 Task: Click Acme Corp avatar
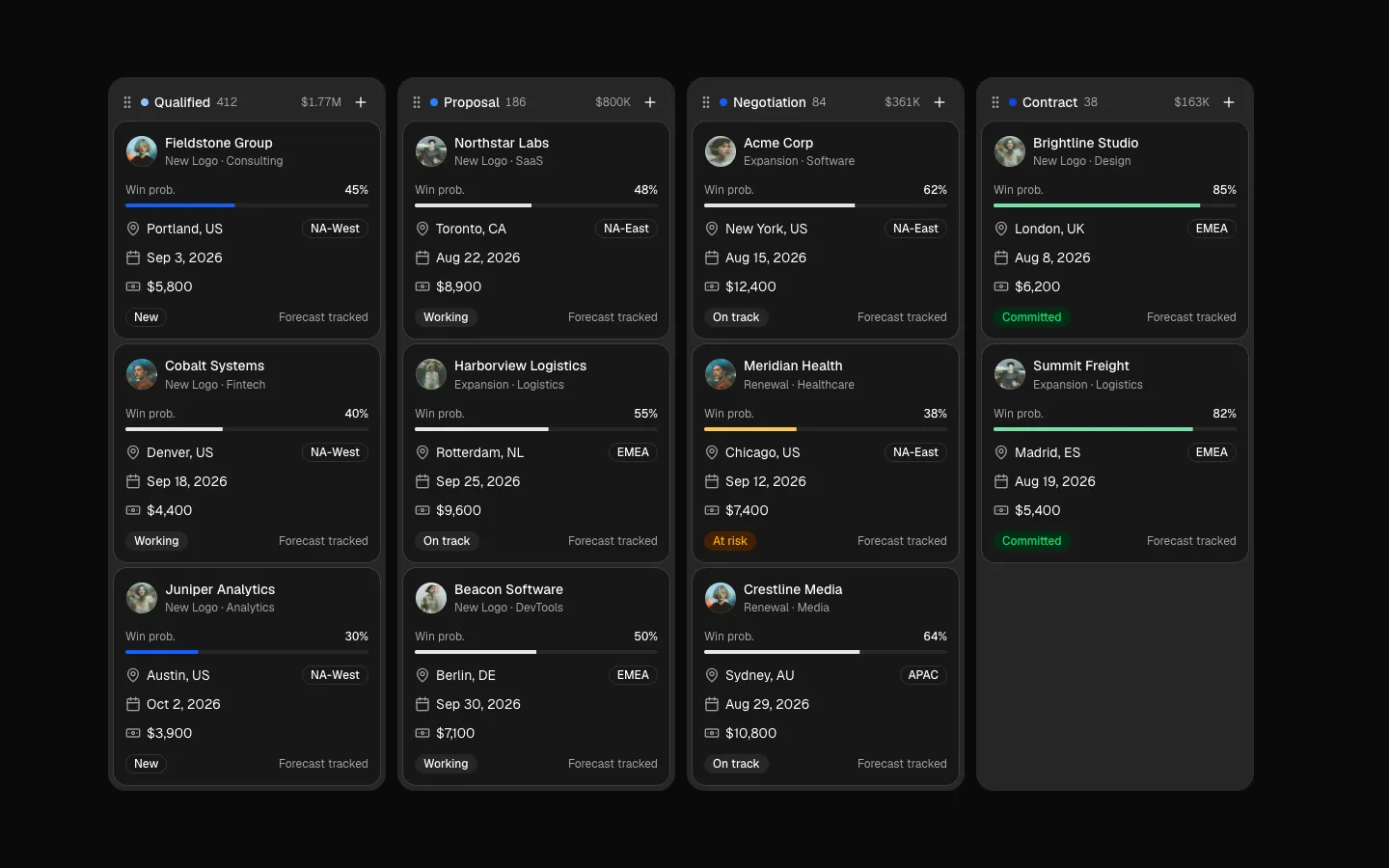[x=721, y=151]
